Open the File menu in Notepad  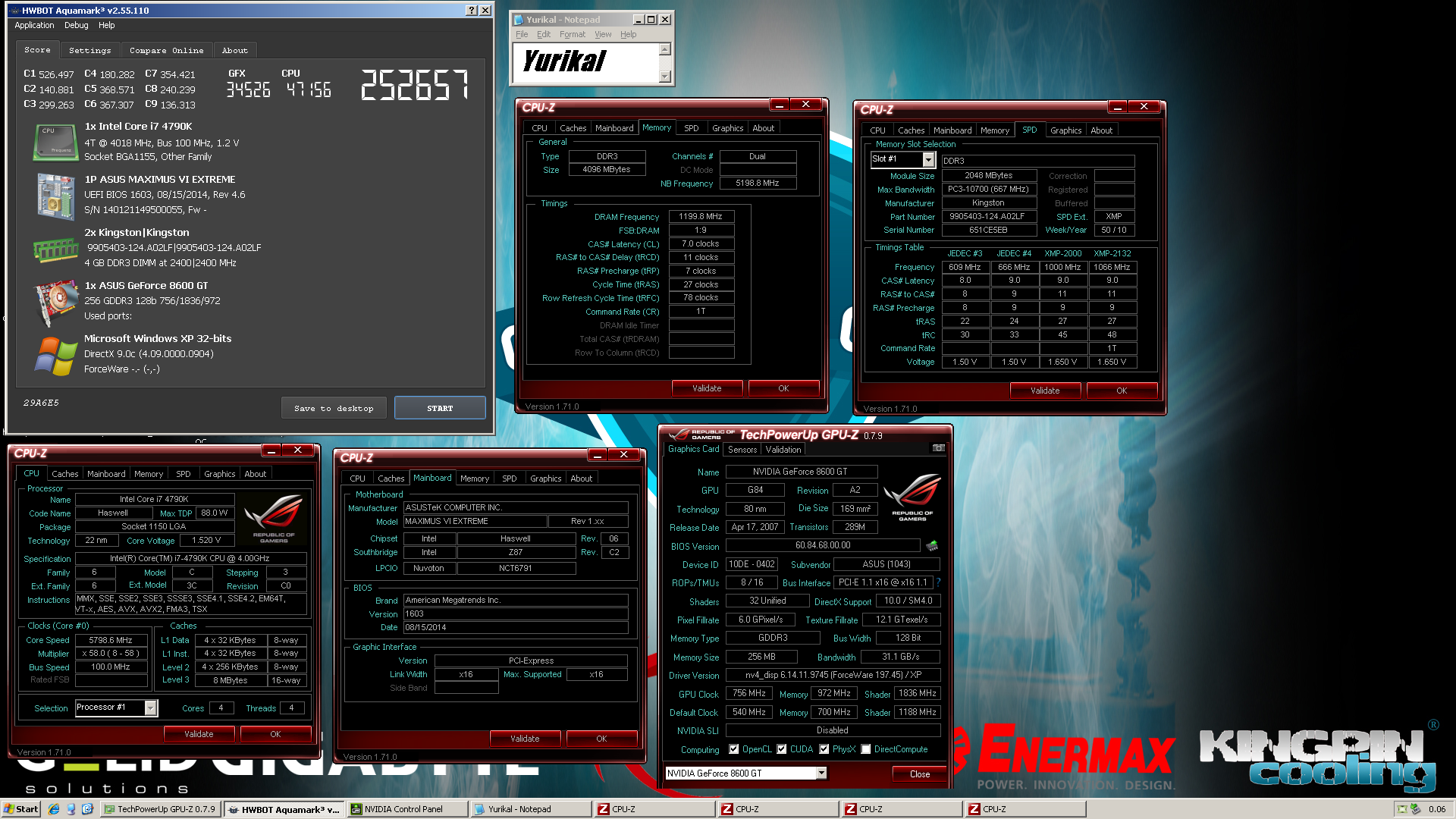click(522, 34)
